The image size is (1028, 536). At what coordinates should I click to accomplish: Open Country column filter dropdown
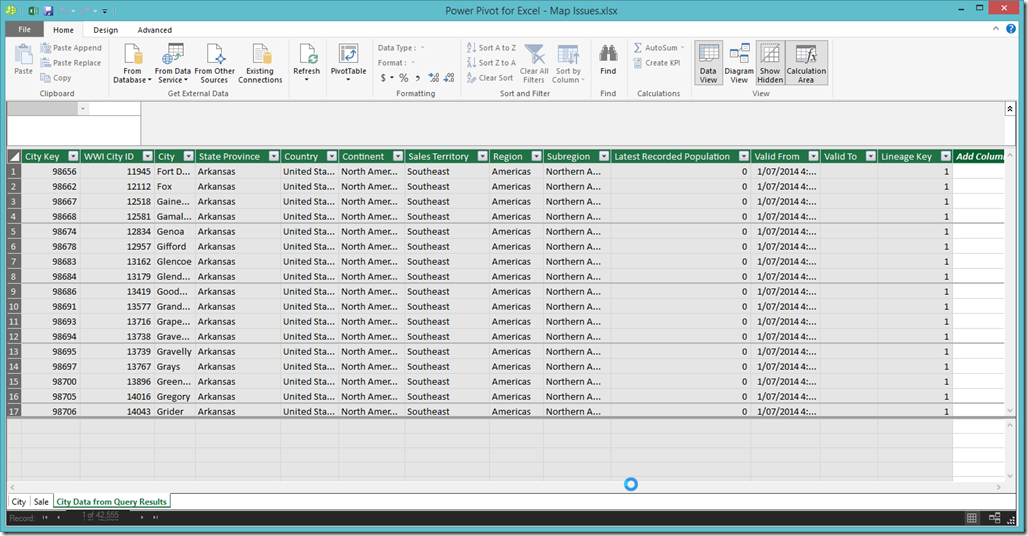pyautogui.click(x=332, y=156)
